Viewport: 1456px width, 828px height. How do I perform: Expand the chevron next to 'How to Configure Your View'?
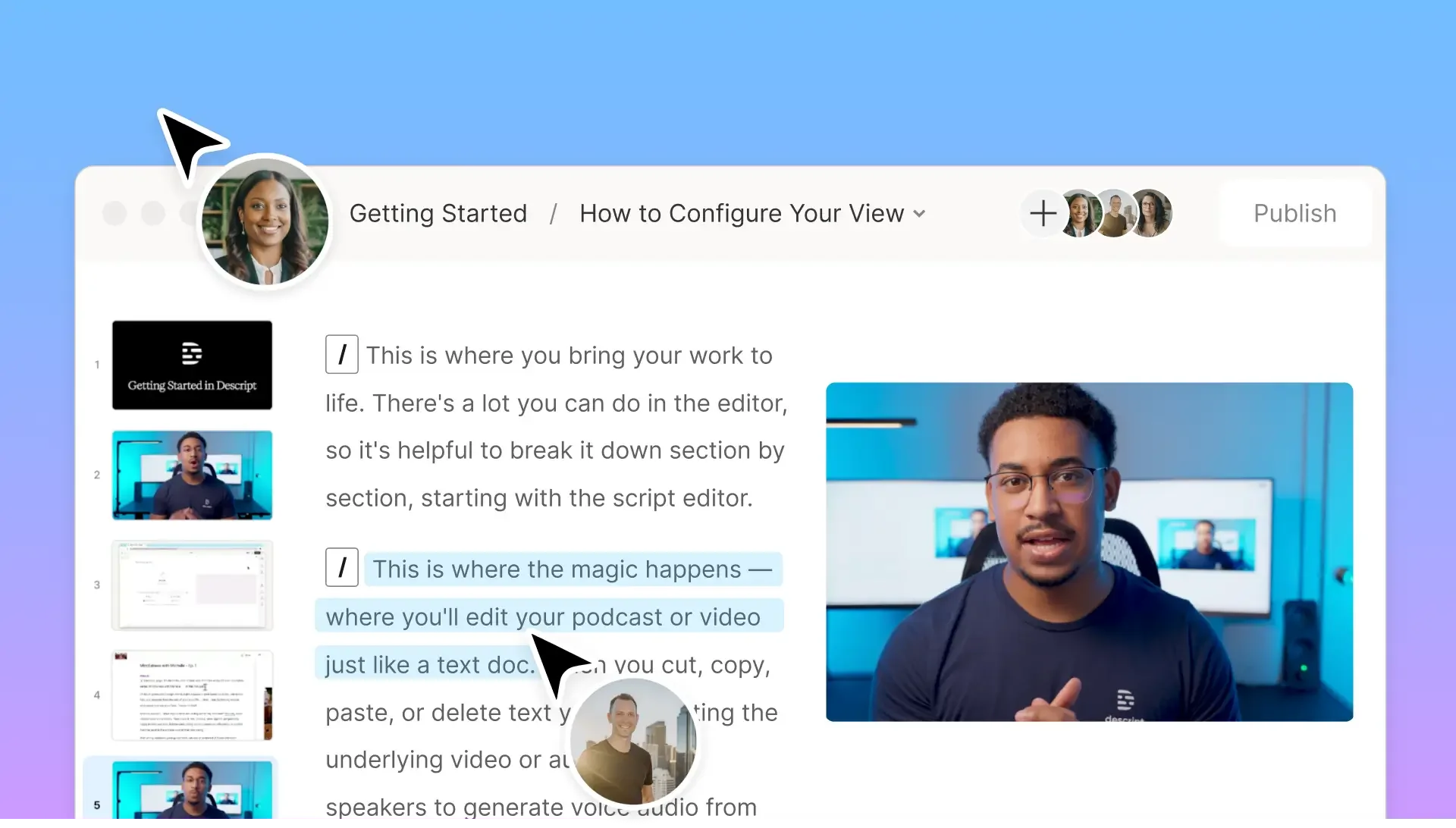pos(919,214)
